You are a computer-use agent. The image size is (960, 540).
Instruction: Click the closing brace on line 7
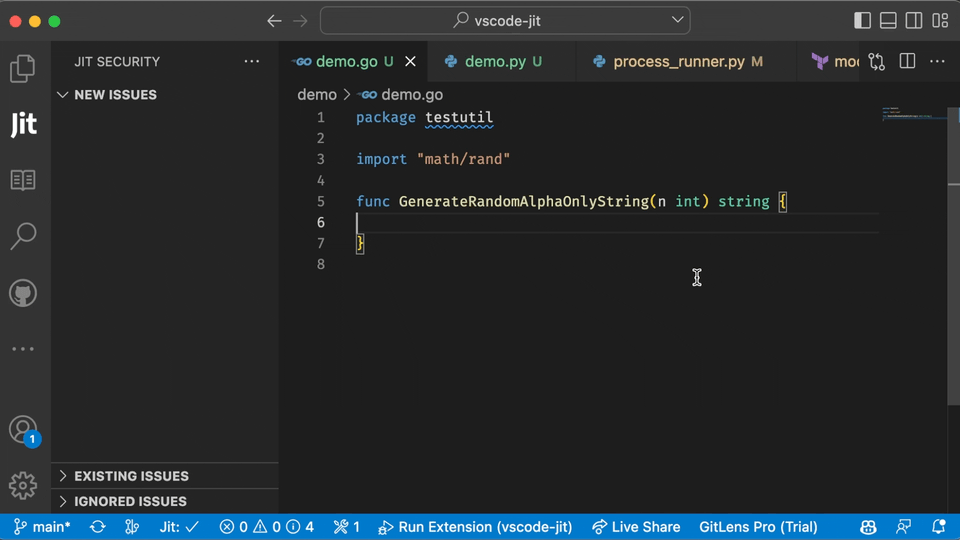click(x=360, y=244)
